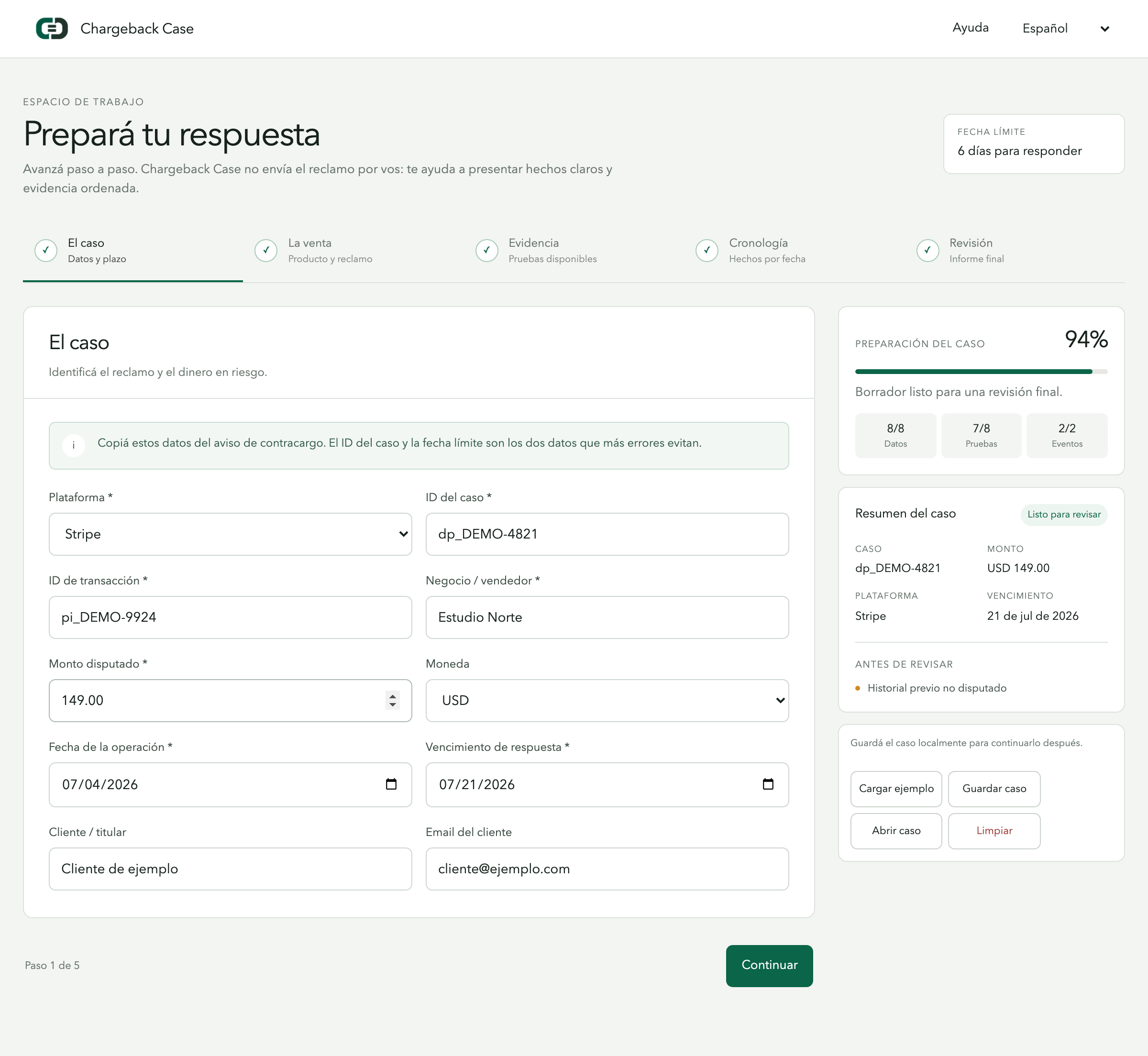Focus the ID del caso field

[x=607, y=534]
